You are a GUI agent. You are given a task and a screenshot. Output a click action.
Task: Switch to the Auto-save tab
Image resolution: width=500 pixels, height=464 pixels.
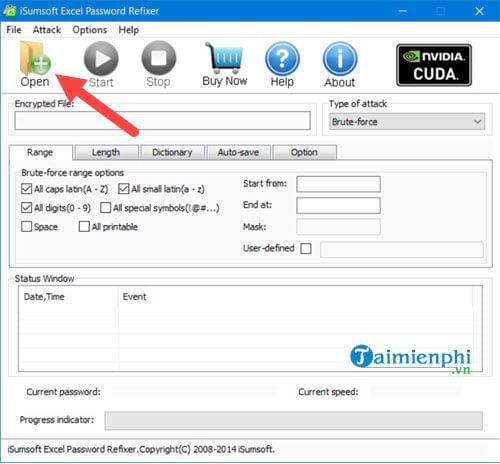click(x=238, y=152)
